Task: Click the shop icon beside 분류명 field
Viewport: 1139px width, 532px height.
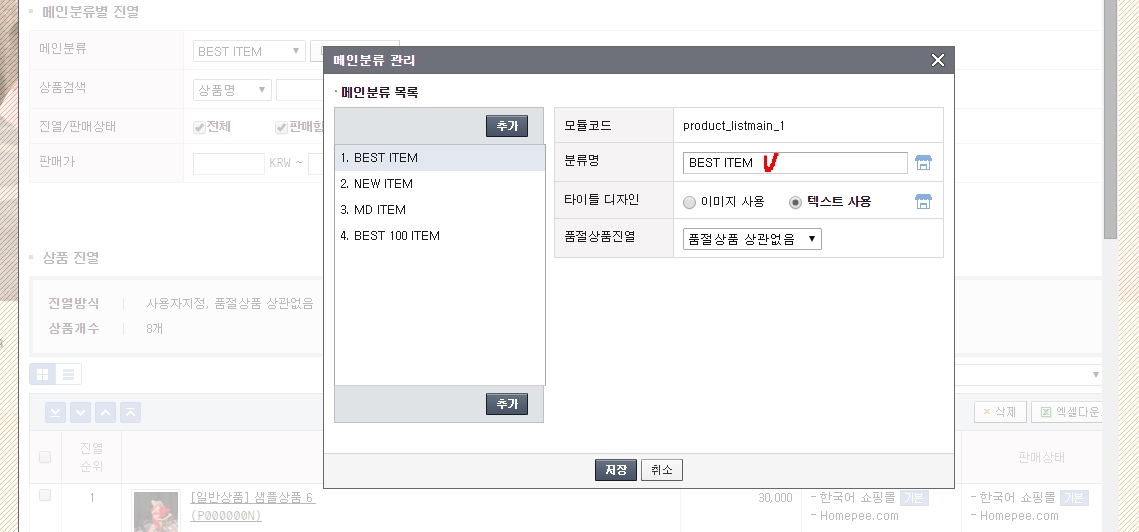Action: (923, 163)
